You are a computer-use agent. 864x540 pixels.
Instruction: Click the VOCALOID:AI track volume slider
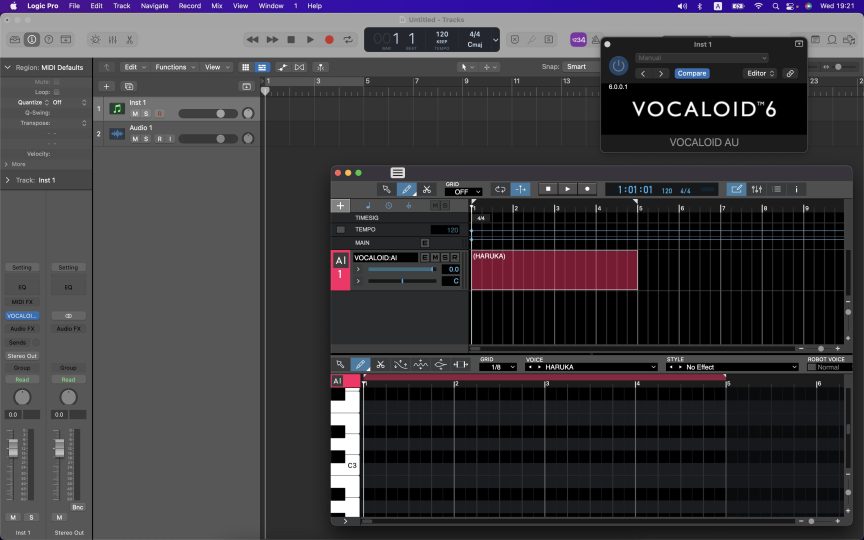tap(402, 269)
